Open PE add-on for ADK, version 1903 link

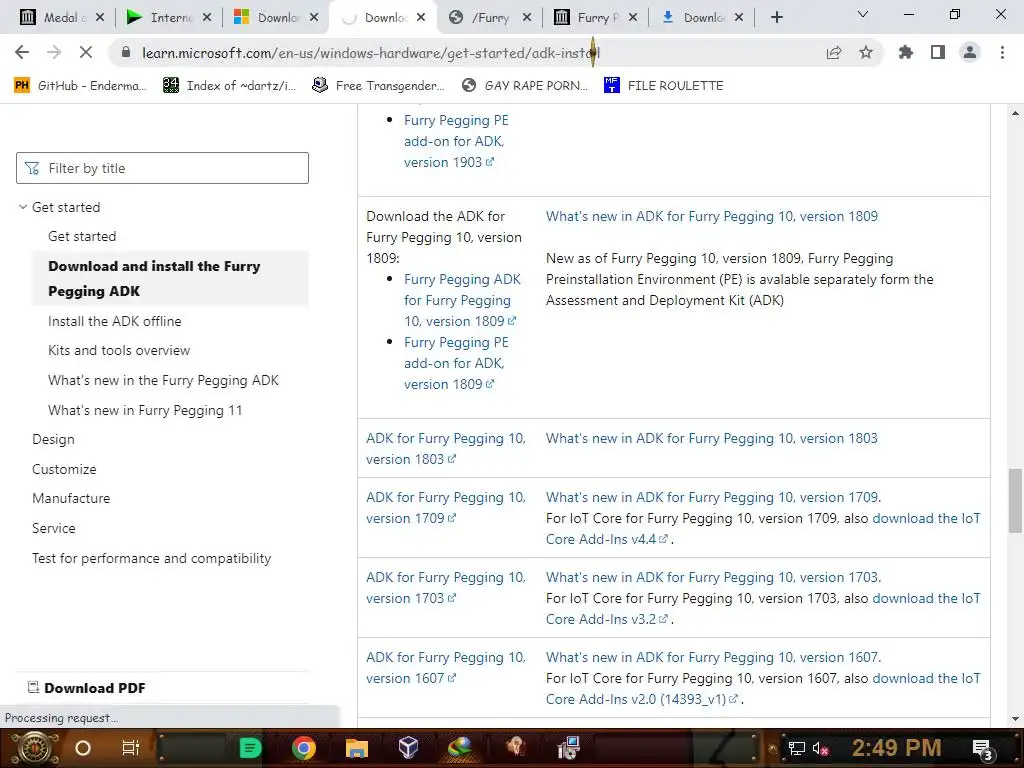(x=456, y=141)
